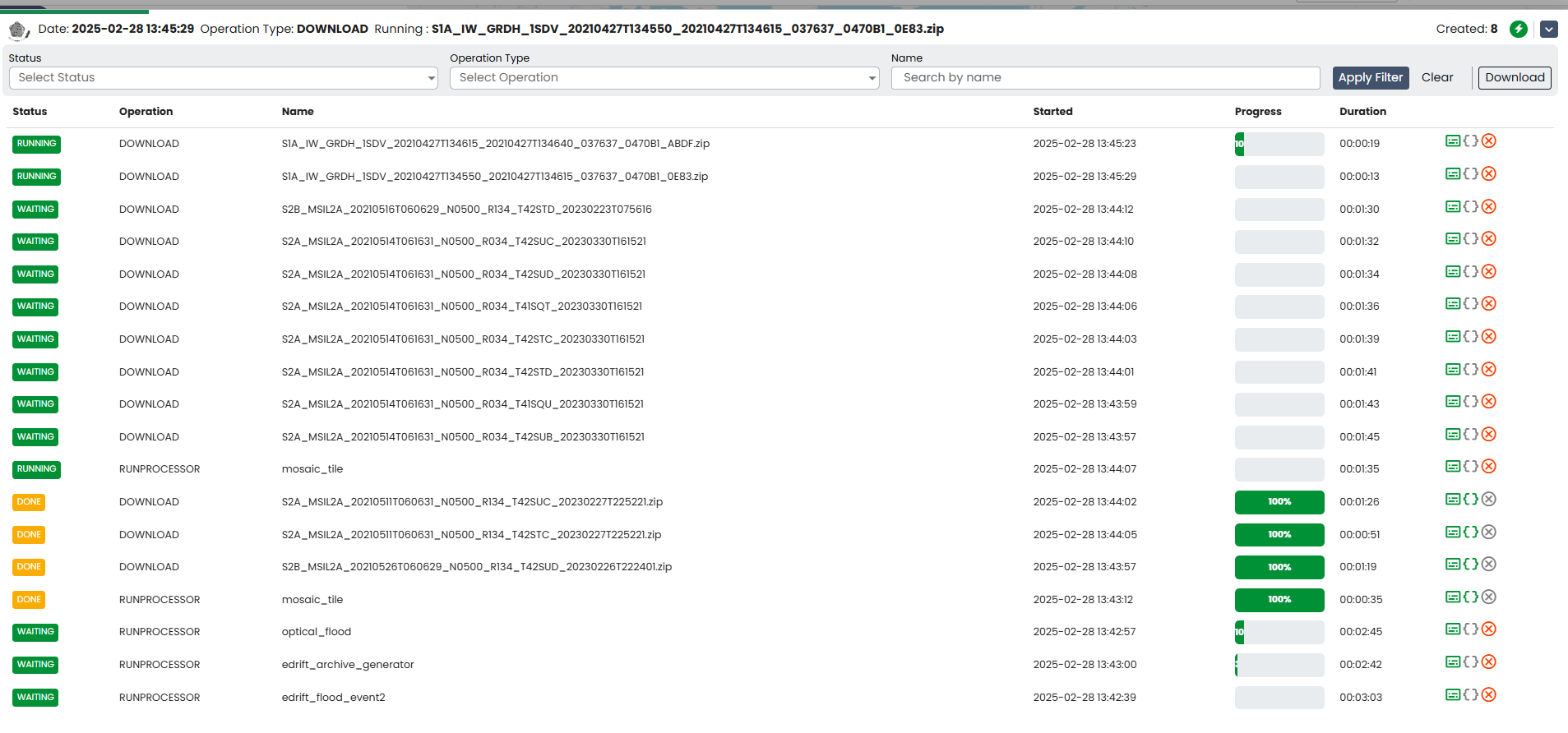Cancel the optical_flood processor

pyautogui.click(x=1489, y=629)
